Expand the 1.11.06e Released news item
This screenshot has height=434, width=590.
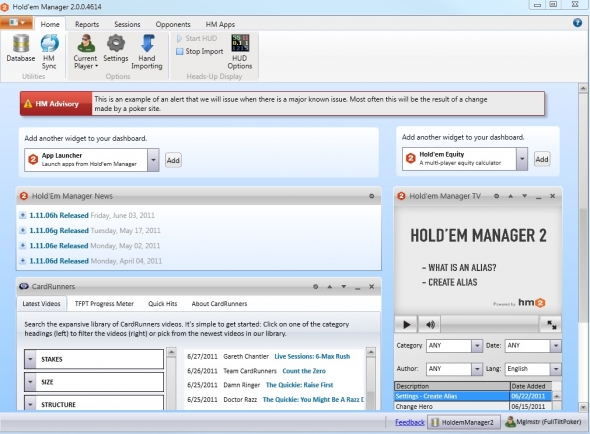[23, 245]
